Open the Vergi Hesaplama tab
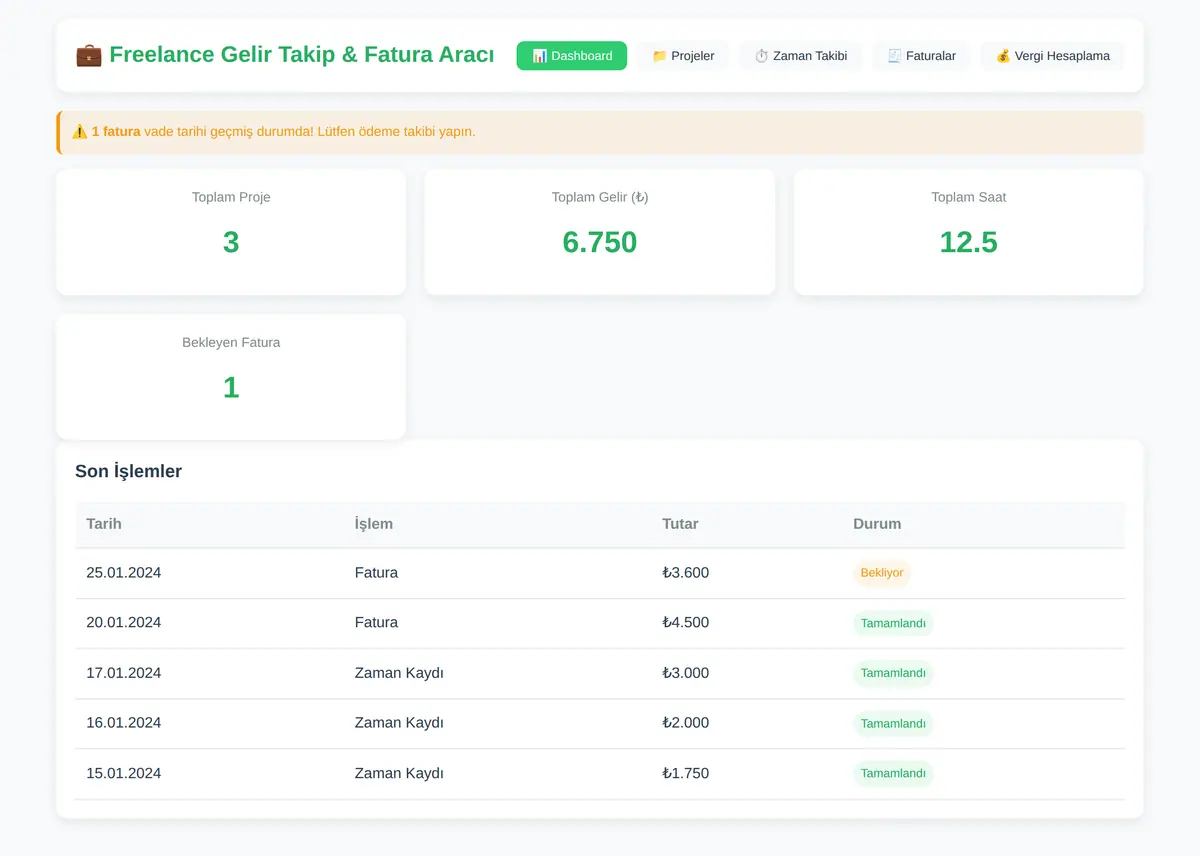 (x=1052, y=56)
